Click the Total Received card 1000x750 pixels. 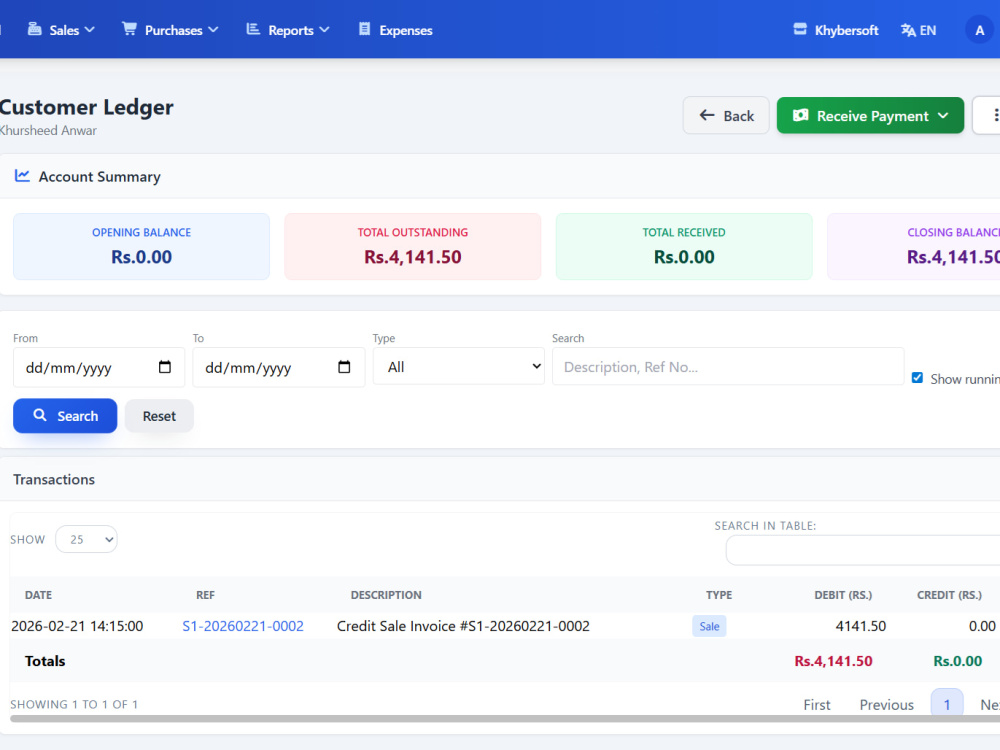(684, 246)
